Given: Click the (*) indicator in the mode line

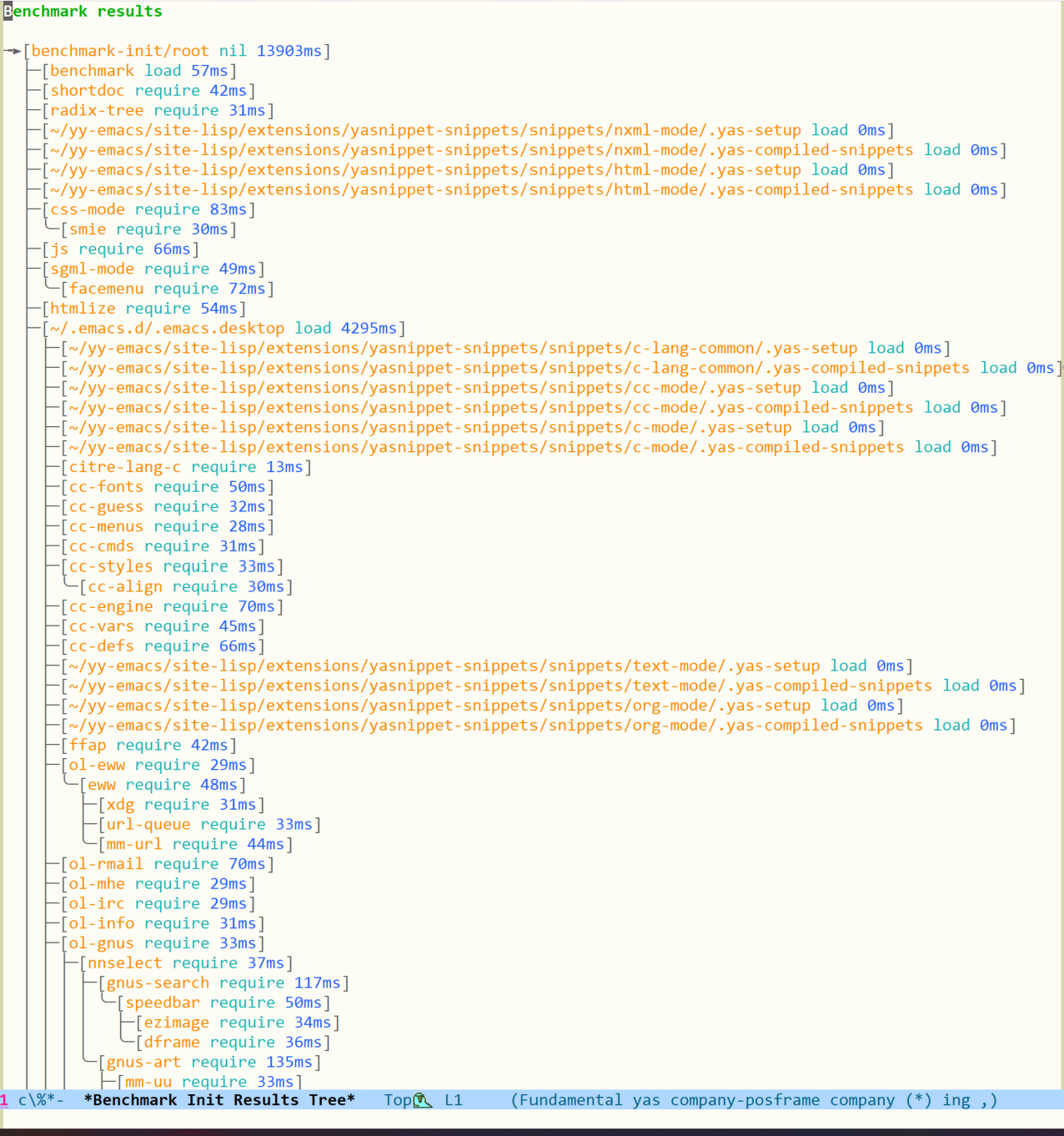Looking at the screenshot, I should pyautogui.click(x=919, y=1100).
